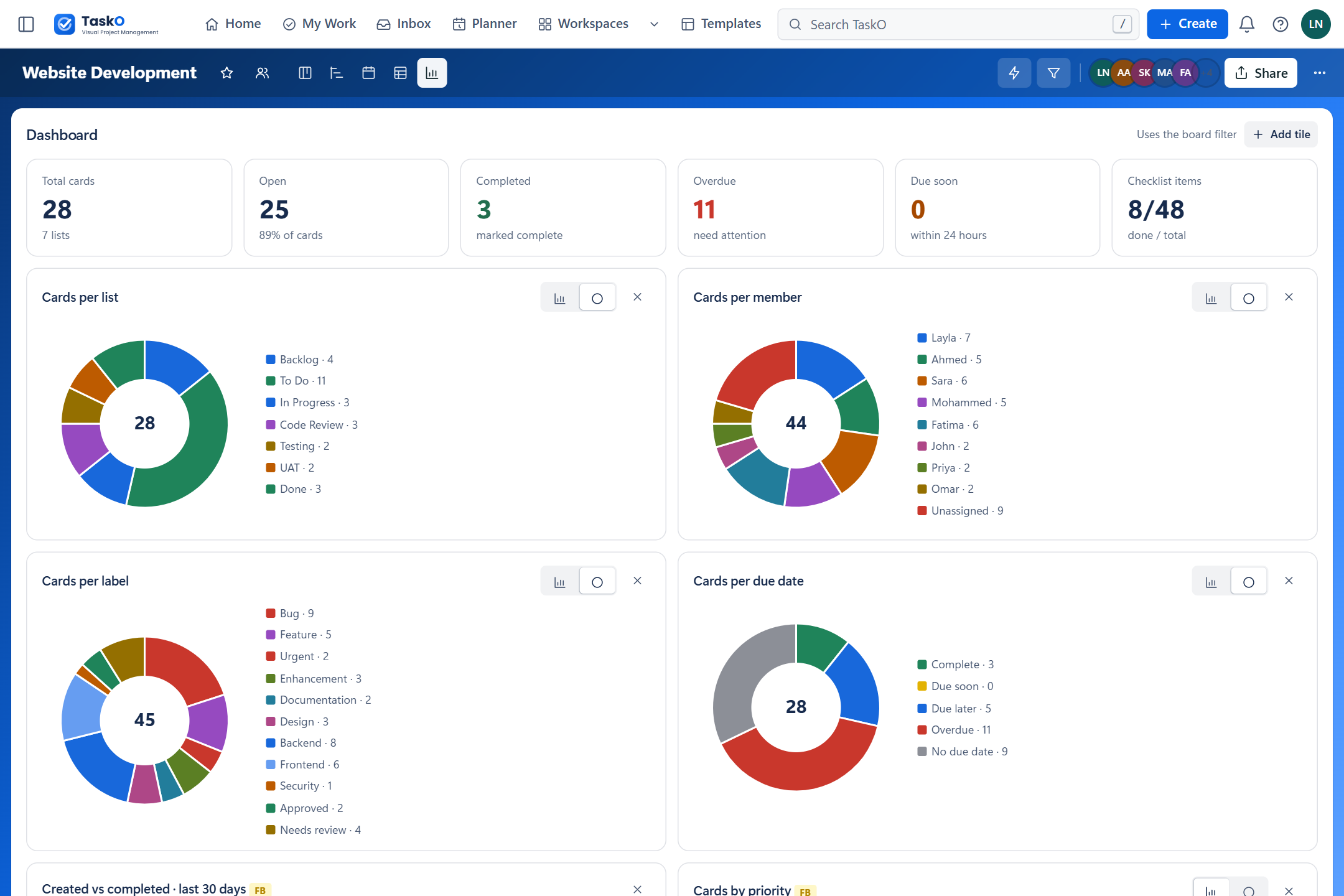Open help question mark icon
This screenshot has height=896, width=1344.
tap(1280, 24)
